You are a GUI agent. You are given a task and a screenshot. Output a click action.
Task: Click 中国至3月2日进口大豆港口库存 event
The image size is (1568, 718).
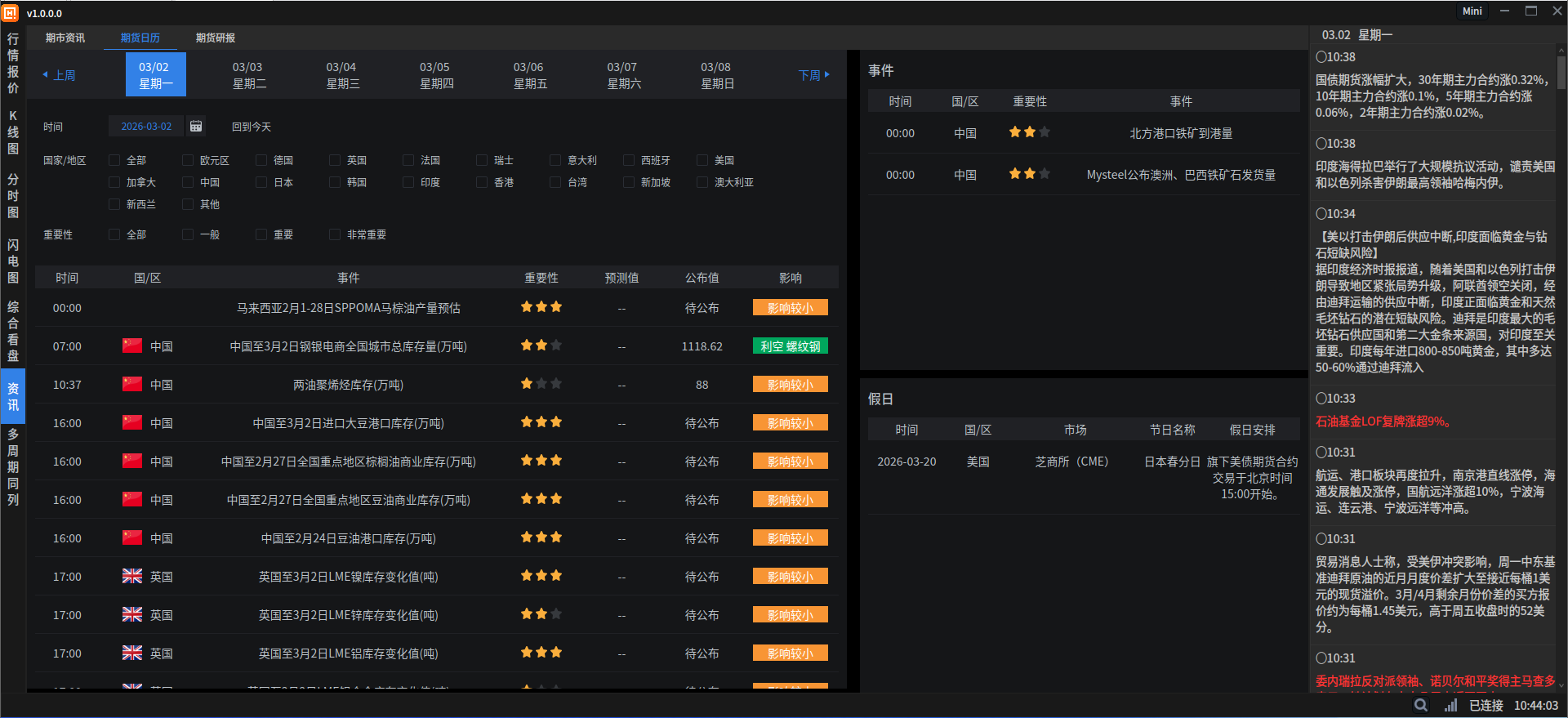tap(349, 423)
